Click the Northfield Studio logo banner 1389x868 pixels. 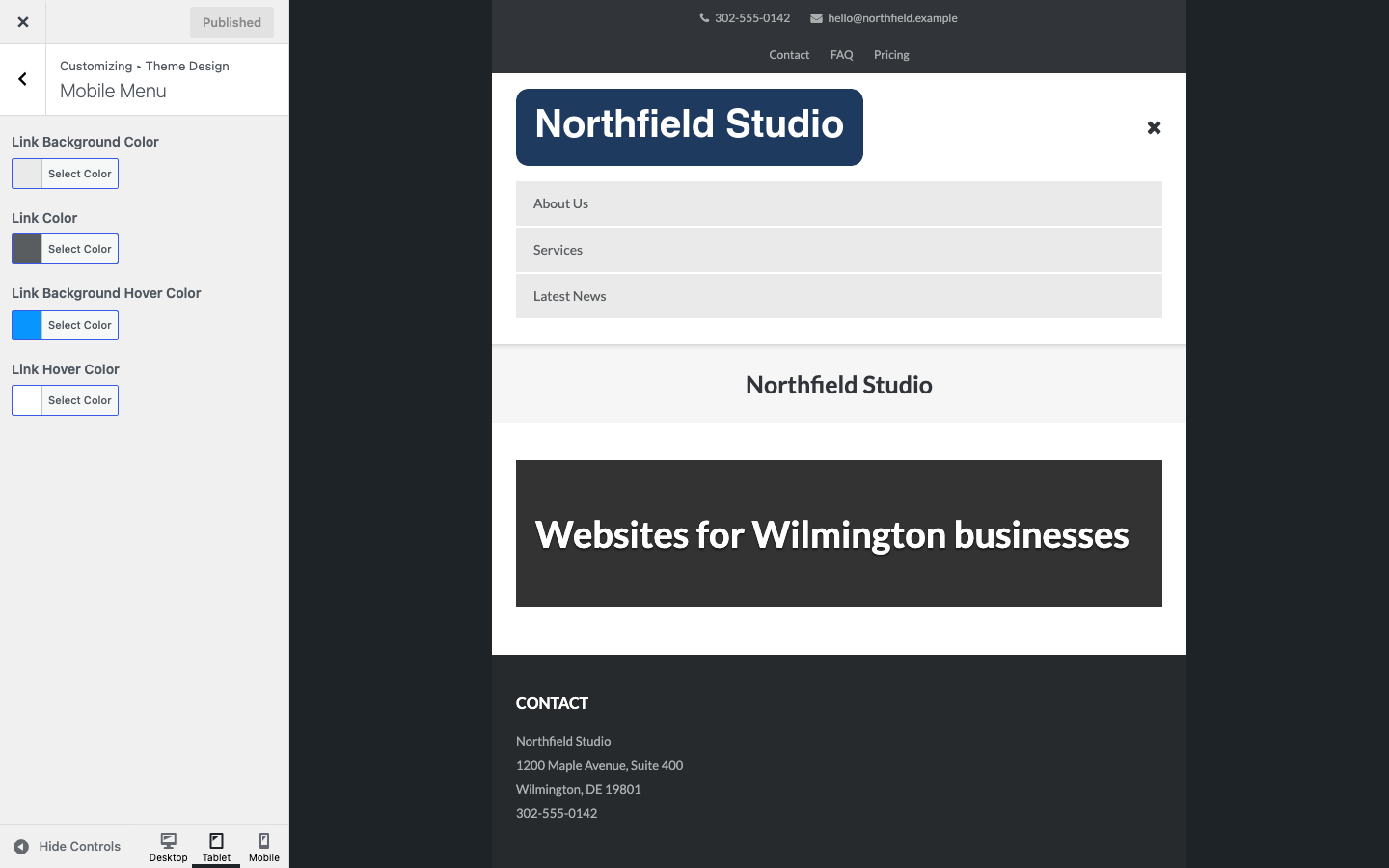(x=690, y=127)
